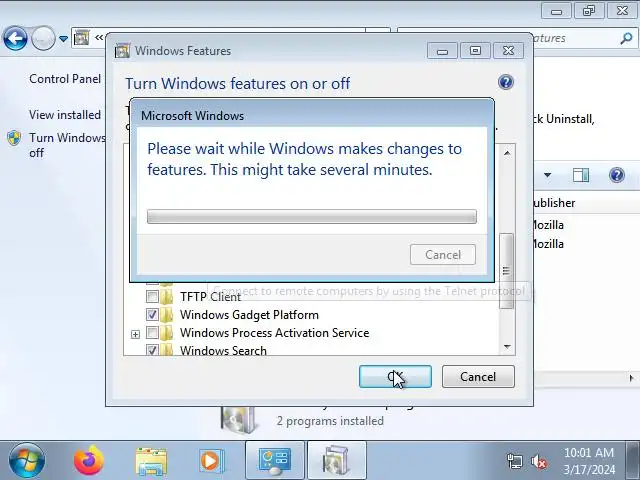Image resolution: width=640 pixels, height=480 pixels.
Task: Click the shield icon beside Turn Windows
Action: (x=14, y=138)
